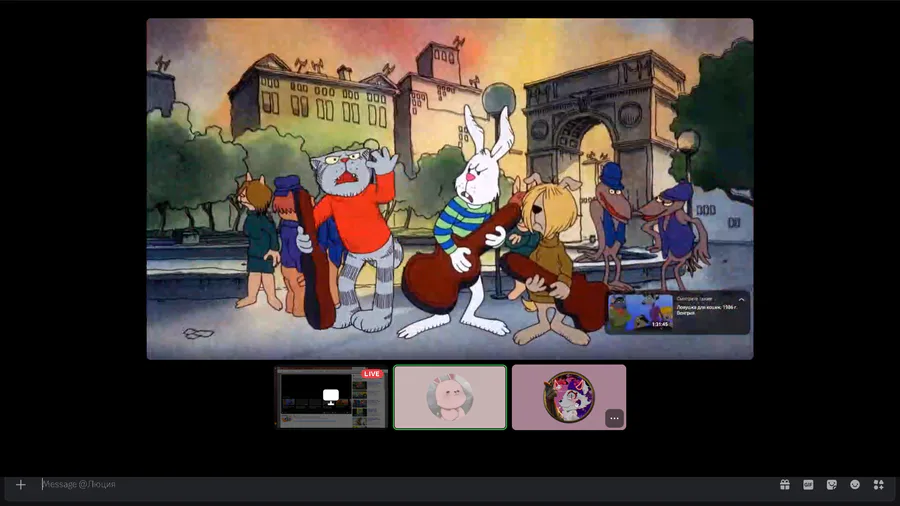Select the purple cat avatar participant tile
Image resolution: width=900 pixels, height=506 pixels.
pos(569,397)
